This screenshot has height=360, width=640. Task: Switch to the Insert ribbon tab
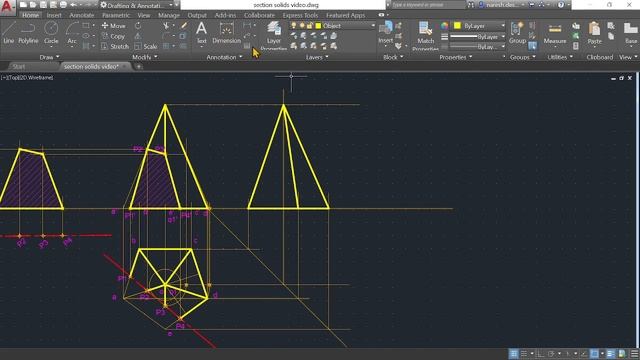54,15
